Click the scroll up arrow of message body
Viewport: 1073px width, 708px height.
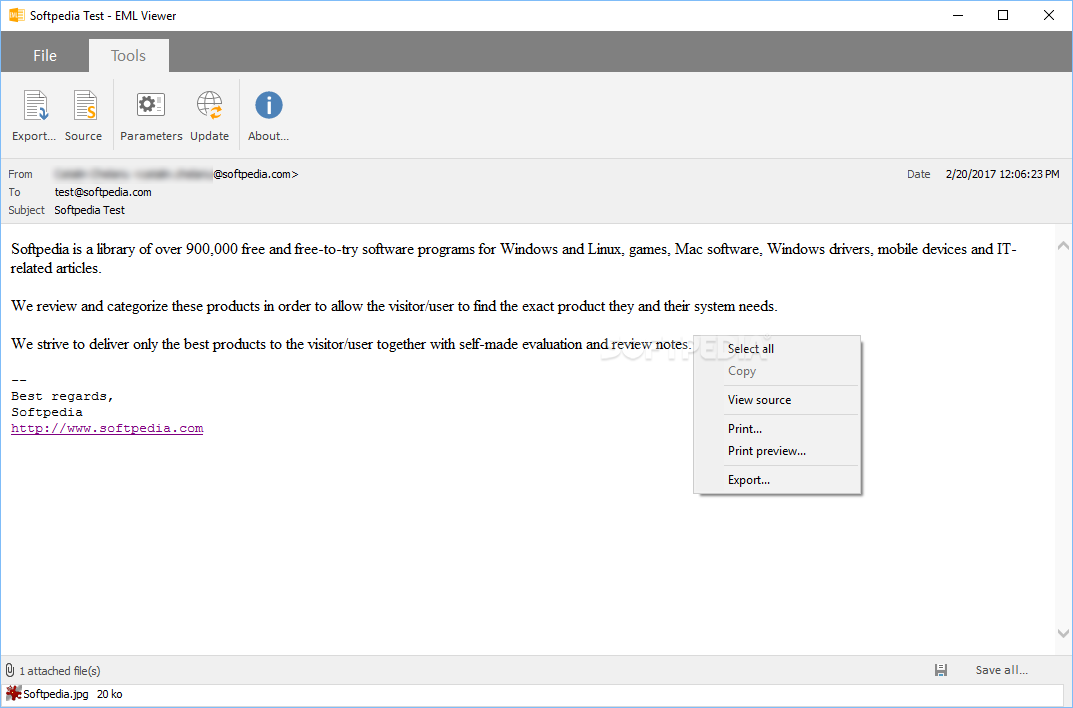(1063, 245)
